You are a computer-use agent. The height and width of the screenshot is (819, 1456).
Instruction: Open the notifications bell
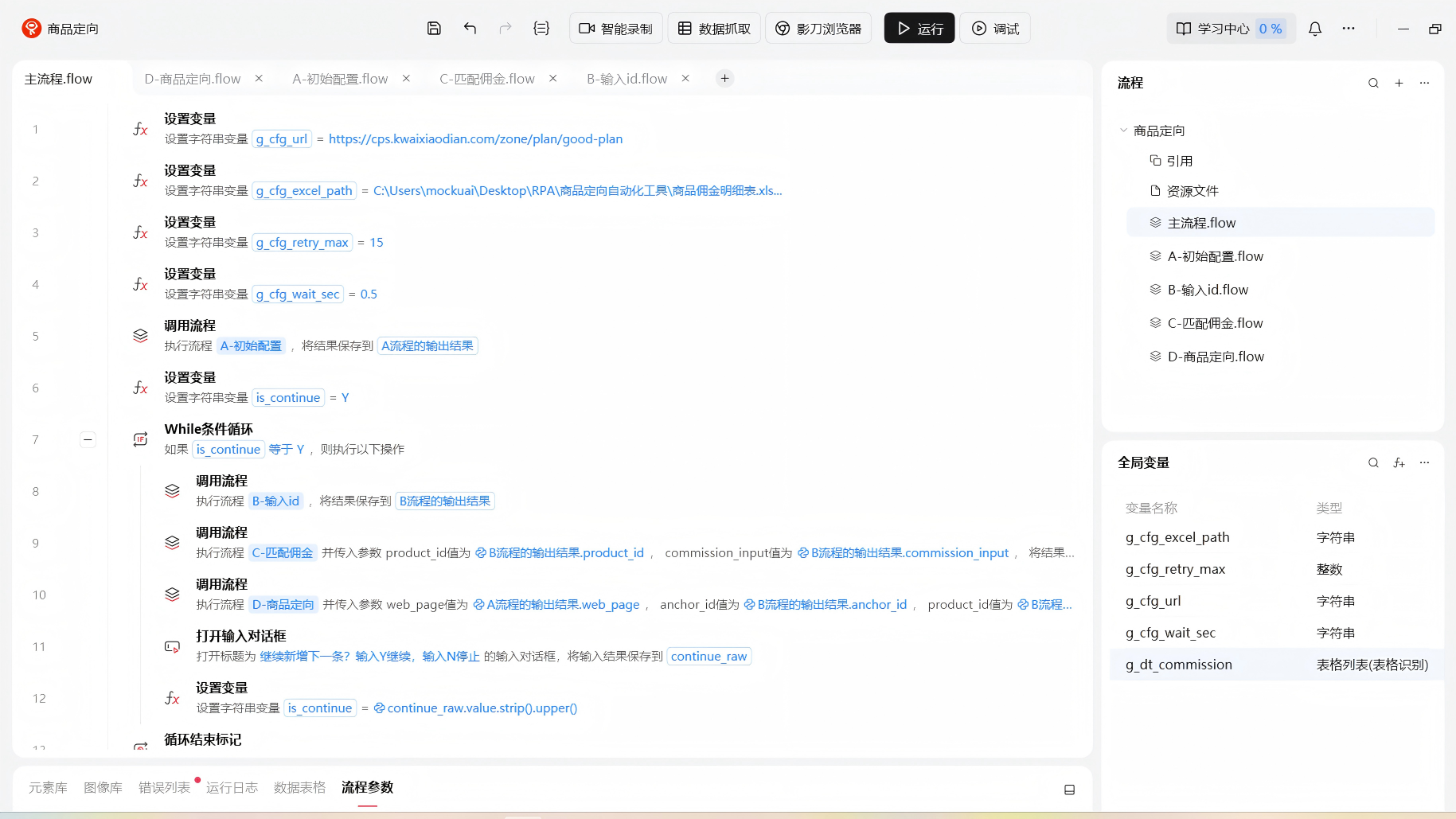(x=1315, y=29)
